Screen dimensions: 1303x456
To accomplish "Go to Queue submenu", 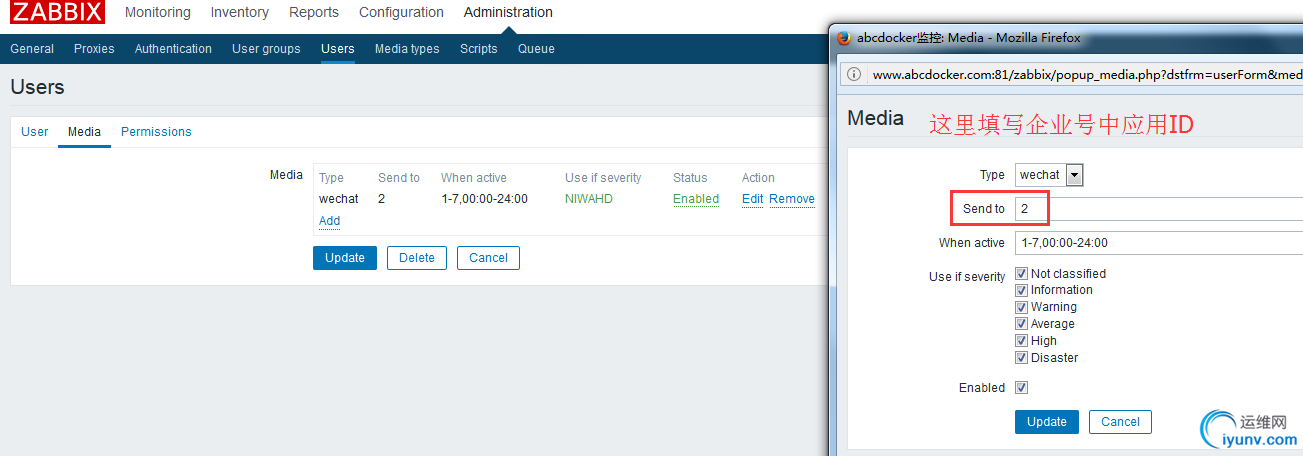I will 536,49.
